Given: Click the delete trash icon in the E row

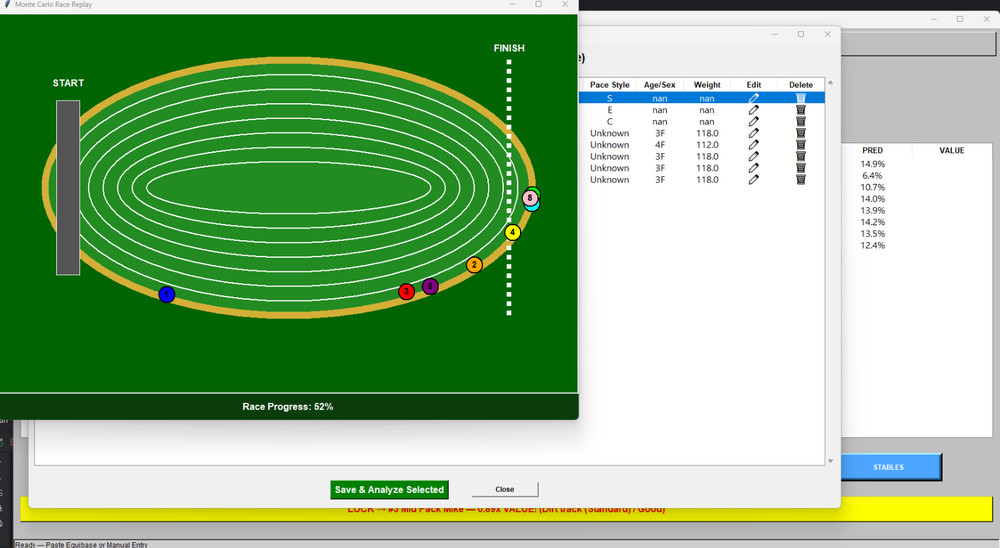Looking at the screenshot, I should pyautogui.click(x=801, y=110).
